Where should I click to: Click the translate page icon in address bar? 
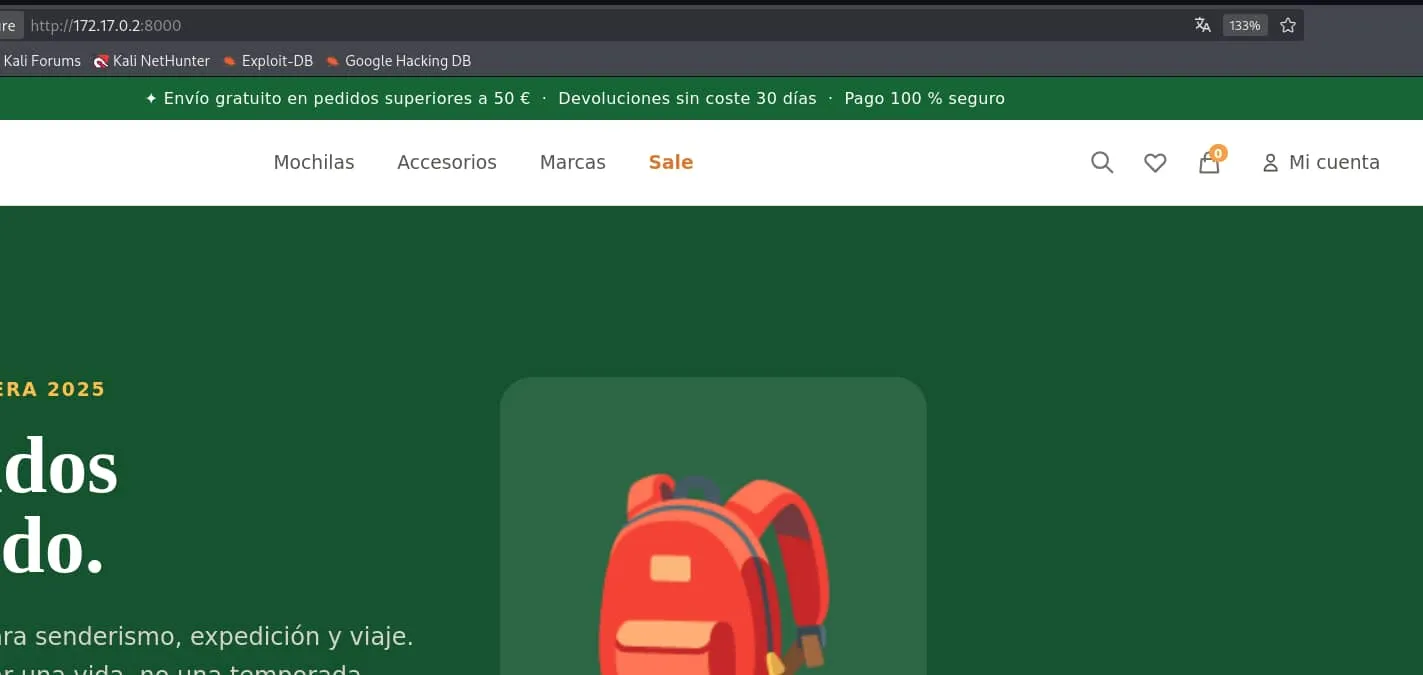tap(1203, 25)
